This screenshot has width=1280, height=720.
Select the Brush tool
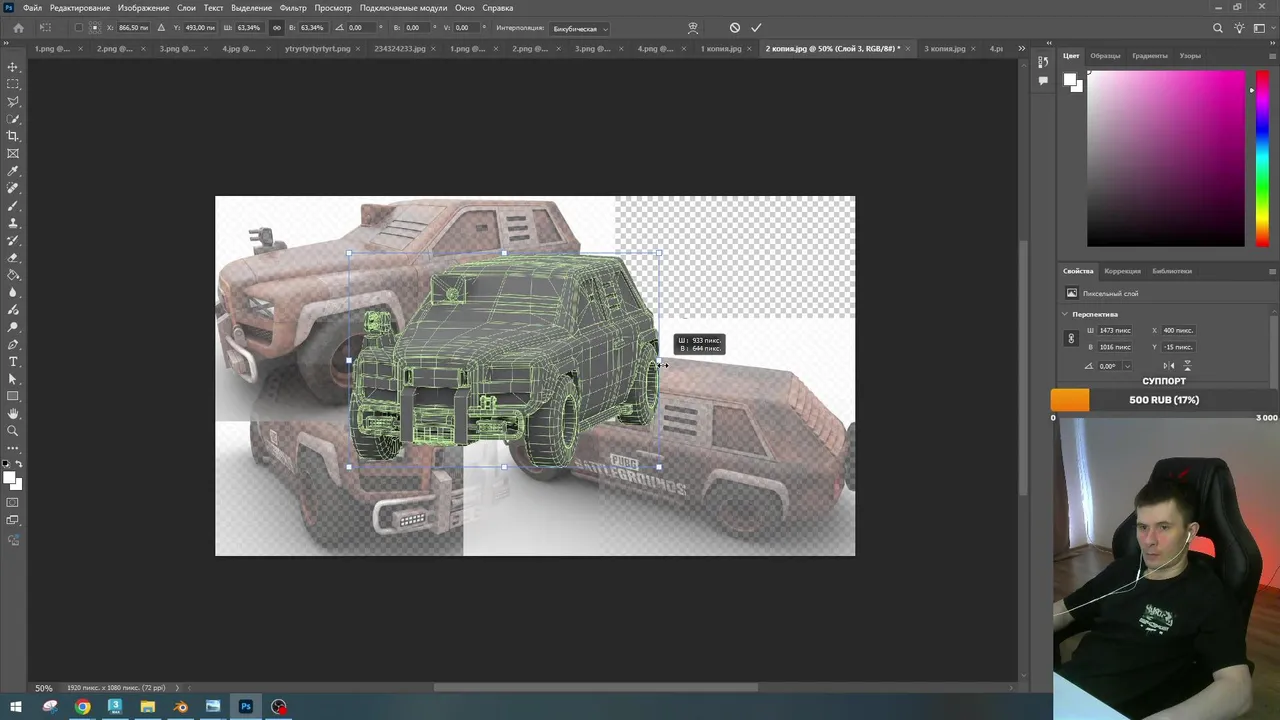point(13,206)
